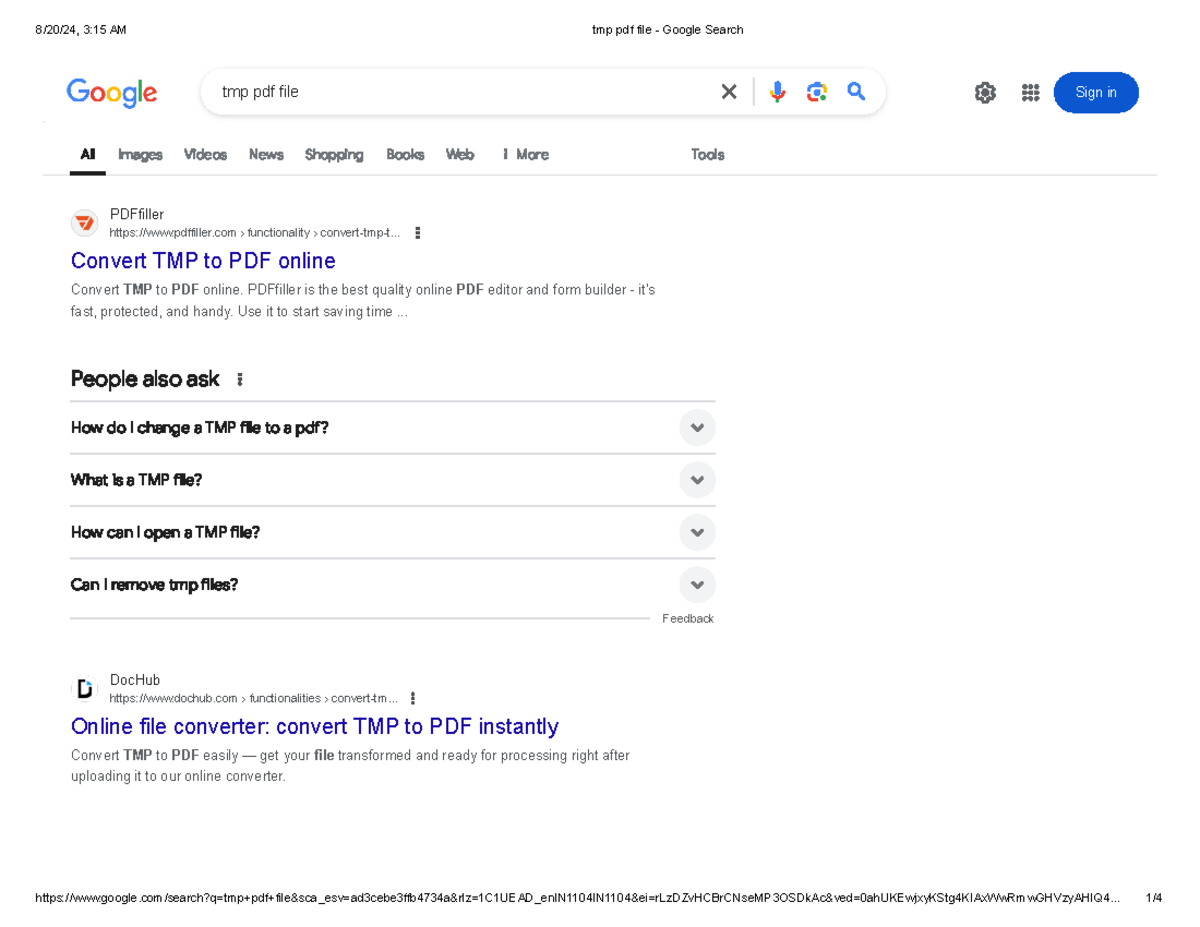Open the "Convert TMP to PDF online" result
This screenshot has height=927, width=1200.
203,261
